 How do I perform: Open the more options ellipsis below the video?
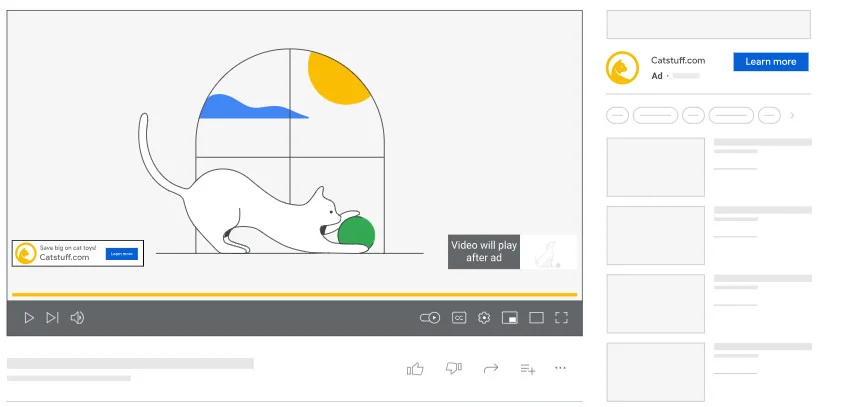click(560, 368)
